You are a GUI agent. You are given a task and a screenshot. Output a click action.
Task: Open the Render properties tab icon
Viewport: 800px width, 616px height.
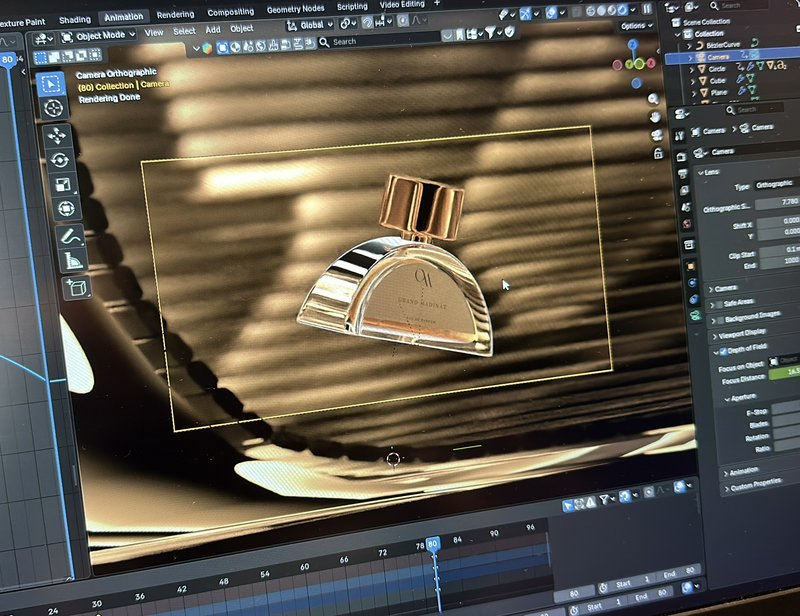(x=681, y=157)
